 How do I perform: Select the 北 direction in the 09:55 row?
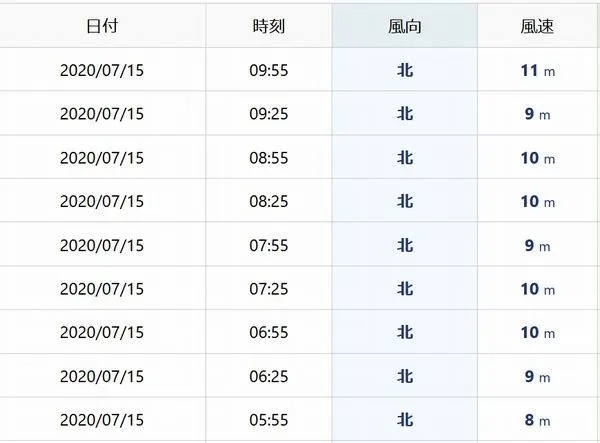point(405,70)
